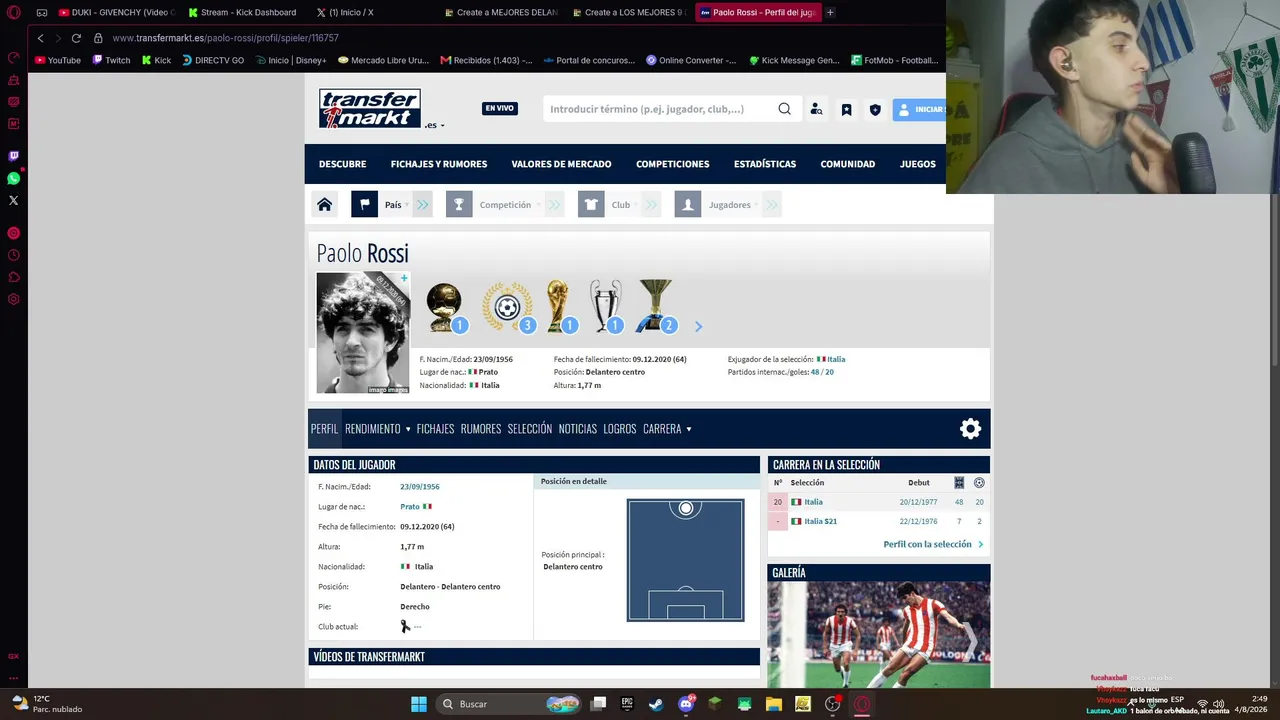Switch to the Fichajes profile tab
The width and height of the screenshot is (1280, 720).
pyautogui.click(x=435, y=429)
